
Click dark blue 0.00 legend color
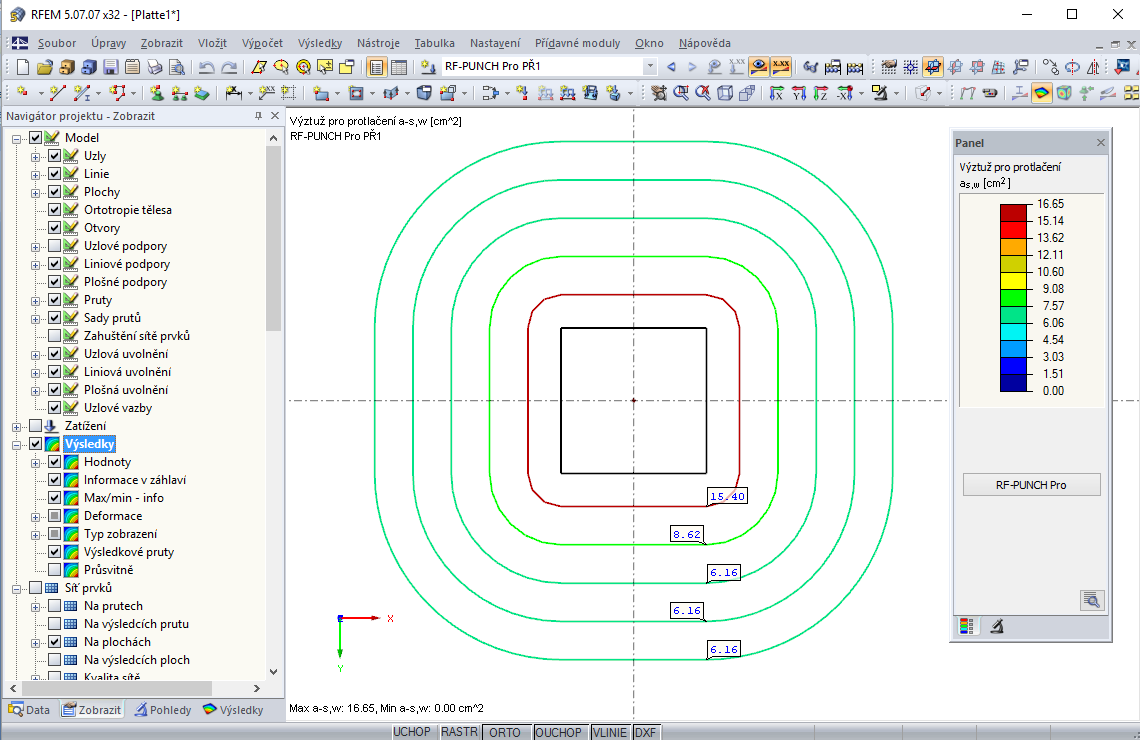pos(1013,382)
